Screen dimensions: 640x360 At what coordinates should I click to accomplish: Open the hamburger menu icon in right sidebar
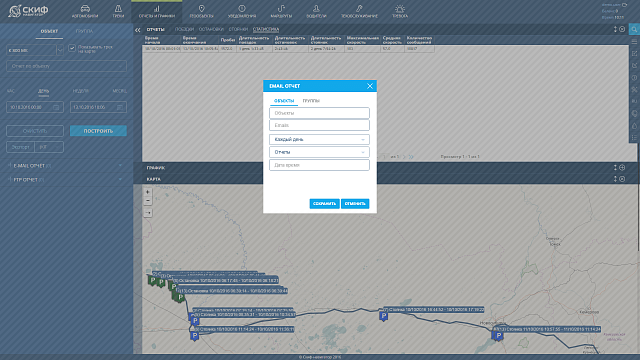tap(634, 42)
